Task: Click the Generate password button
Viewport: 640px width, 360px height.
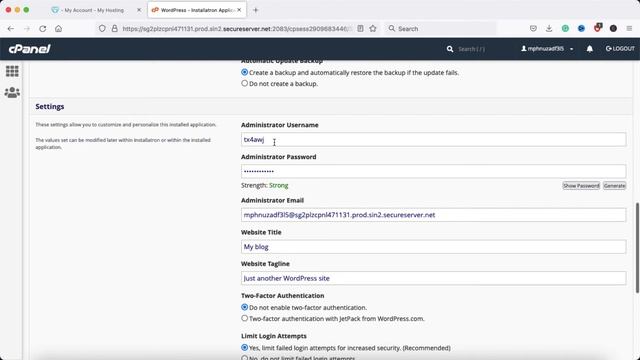Action: point(614,186)
